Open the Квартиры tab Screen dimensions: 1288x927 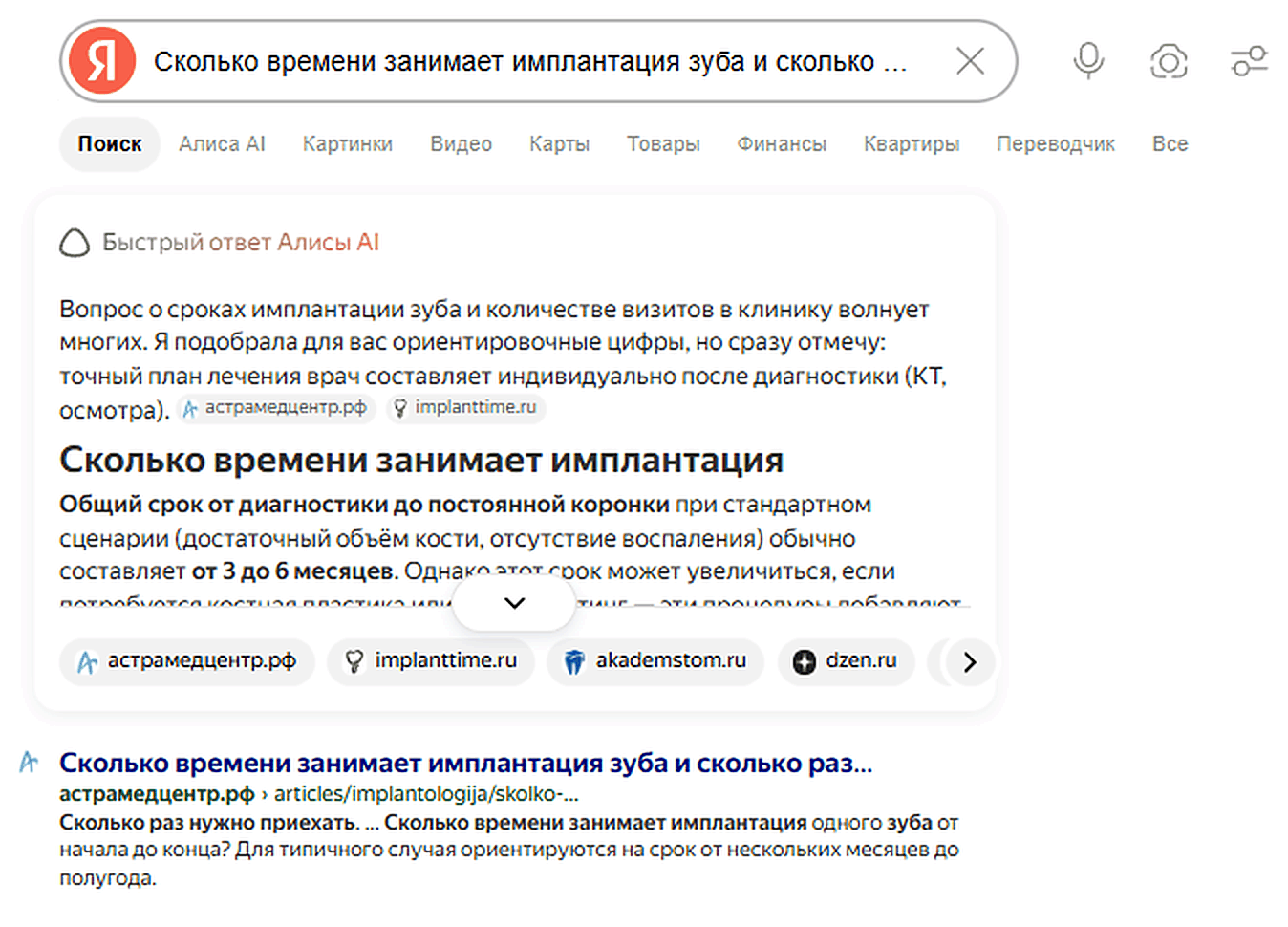pos(912,144)
